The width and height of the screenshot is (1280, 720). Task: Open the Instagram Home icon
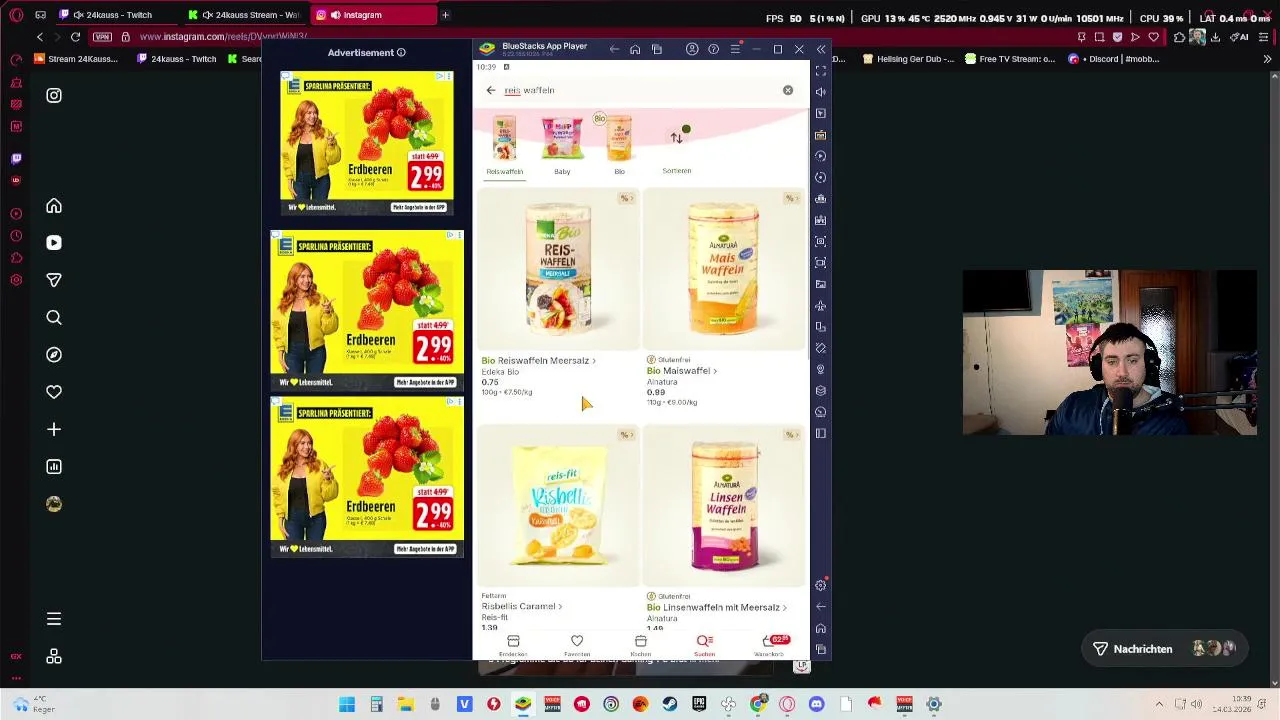point(54,206)
